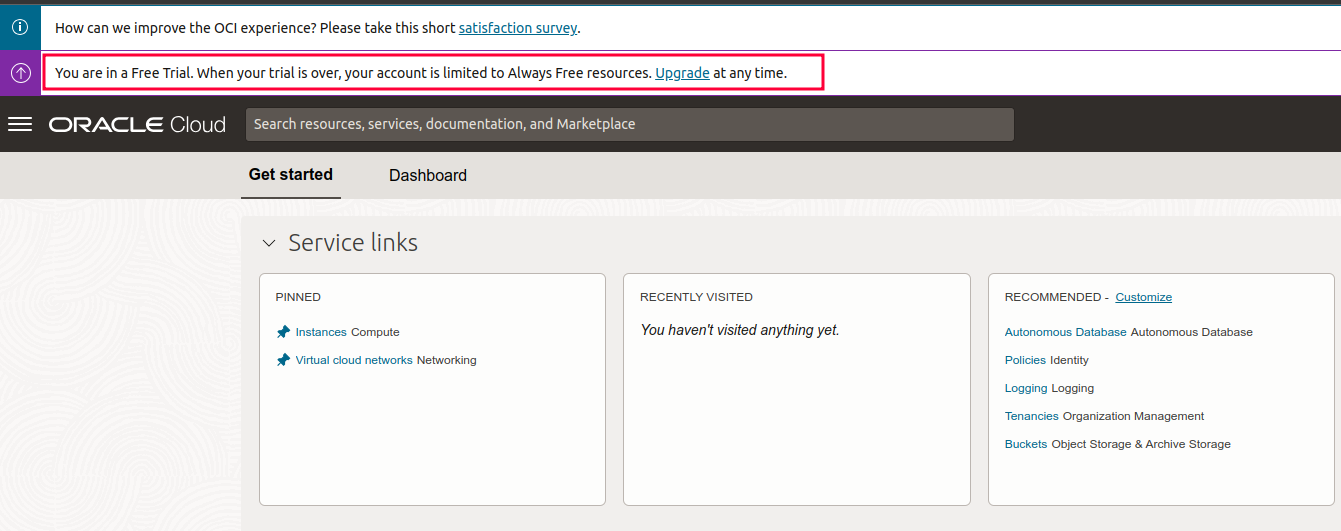Open the Virtual cloud networks link
This screenshot has height=531, width=1341.
click(x=354, y=360)
